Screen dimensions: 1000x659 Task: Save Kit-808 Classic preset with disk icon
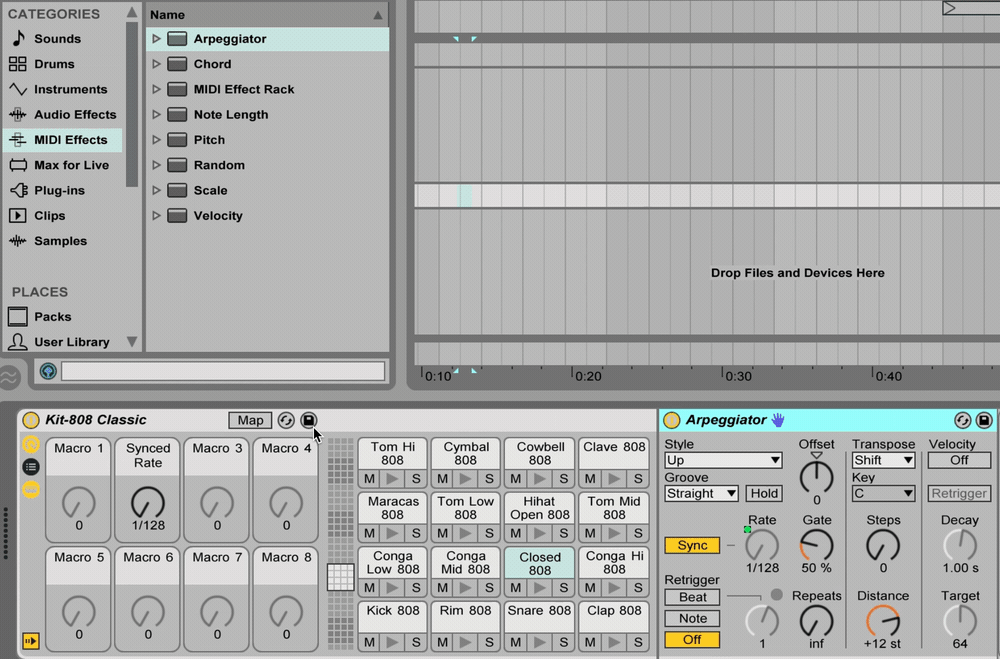click(x=308, y=420)
